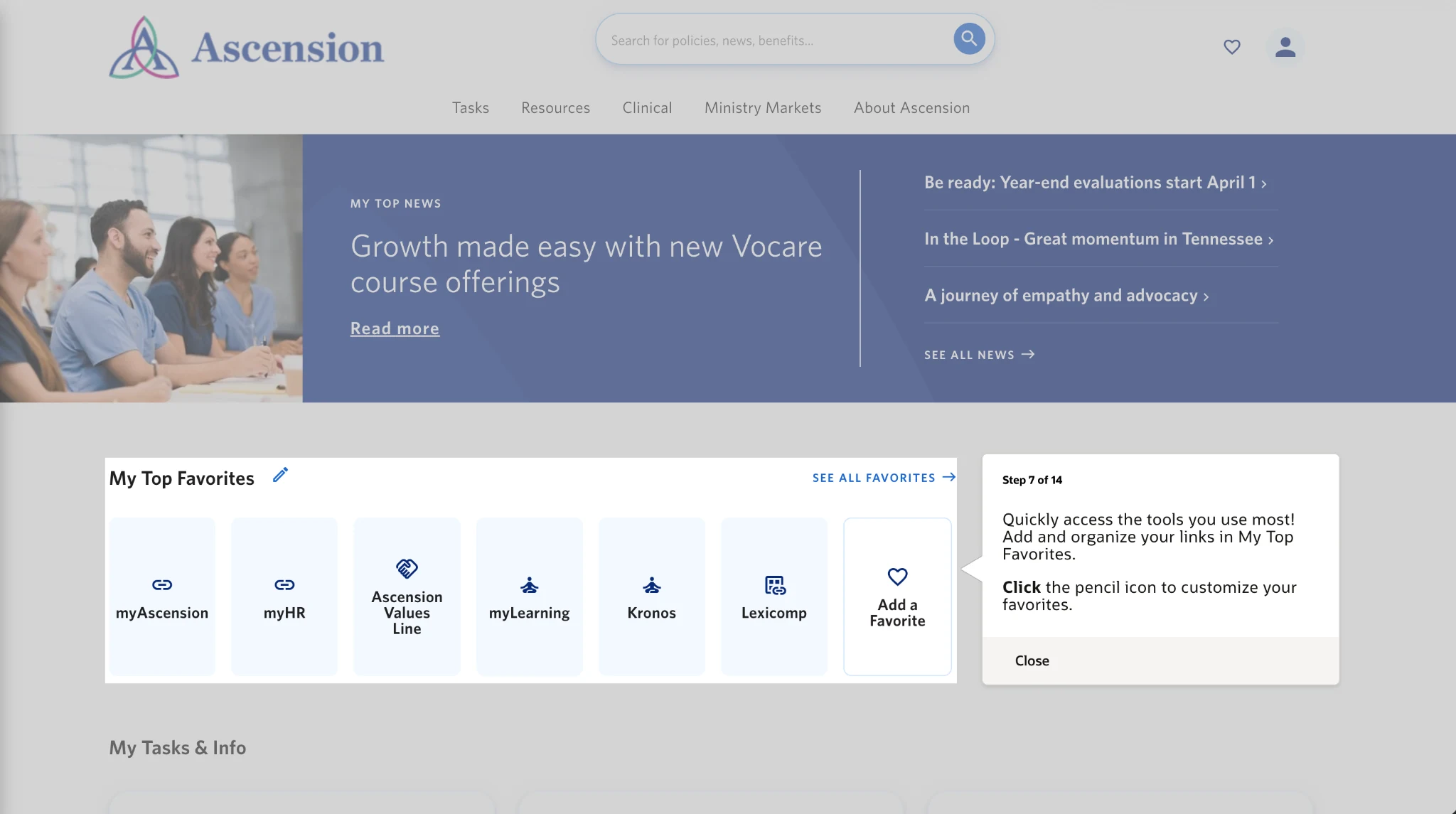Open A journey of empathy and advocacy
The width and height of the screenshot is (1456, 814).
(x=1066, y=296)
